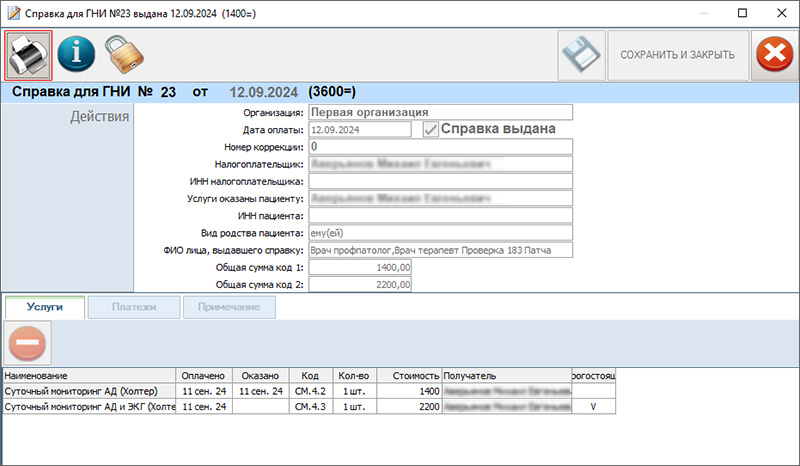Click the notepad icon in title bar
The image size is (800, 466).
13,14
